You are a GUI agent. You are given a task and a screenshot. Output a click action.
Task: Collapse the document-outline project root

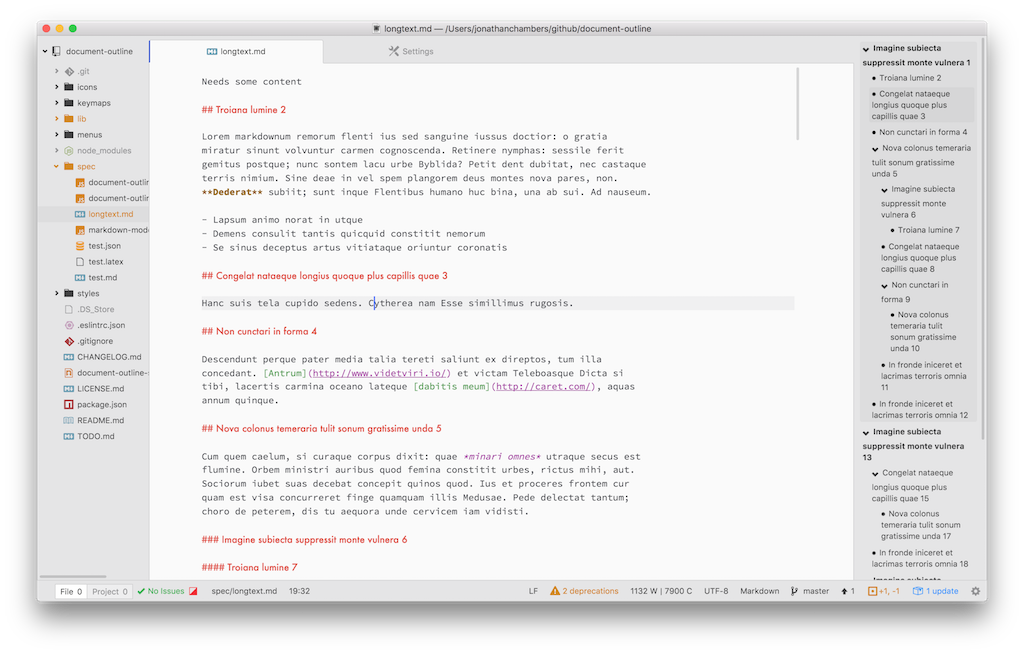pyautogui.click(x=45, y=51)
